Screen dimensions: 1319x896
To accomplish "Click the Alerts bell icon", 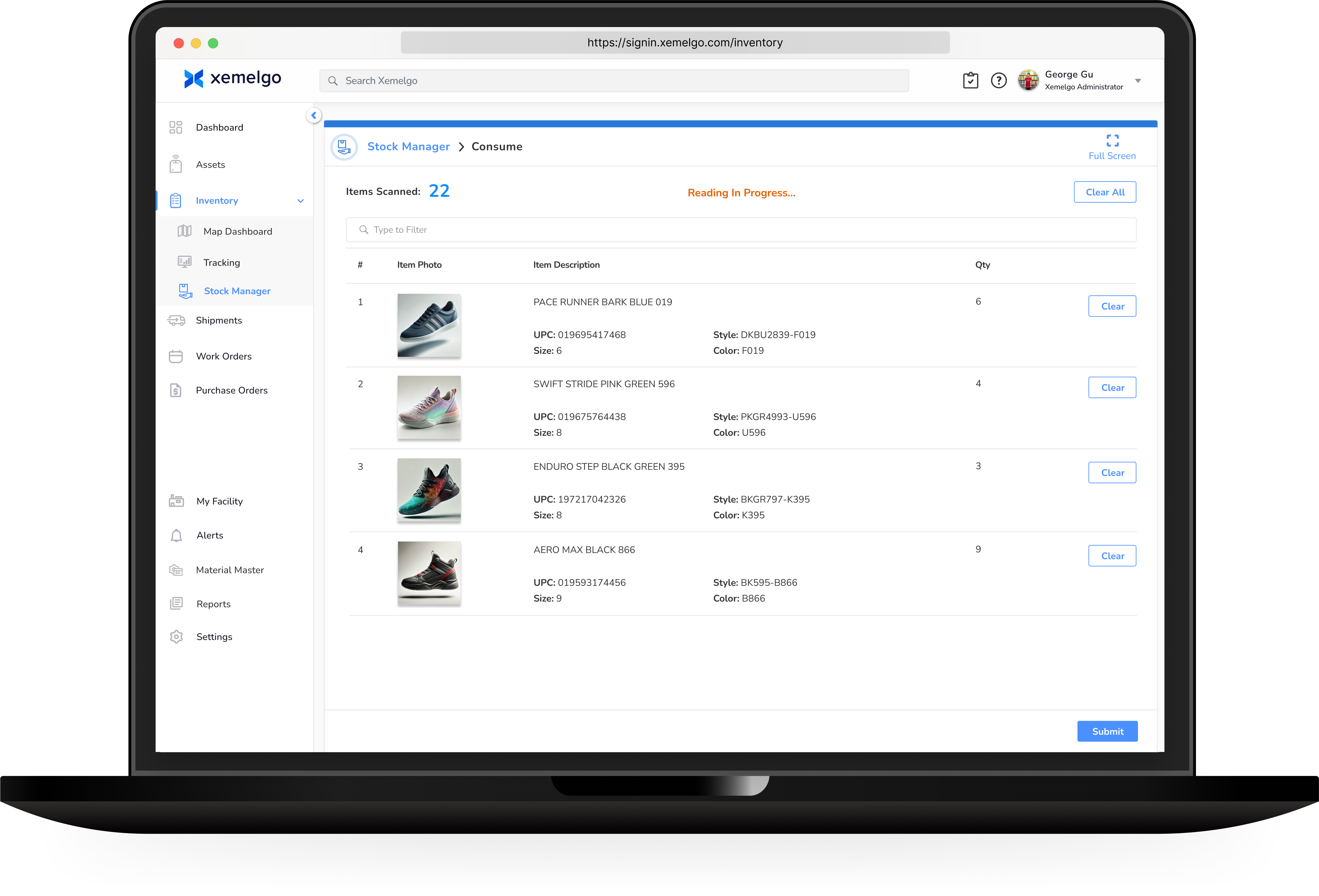I will point(176,536).
